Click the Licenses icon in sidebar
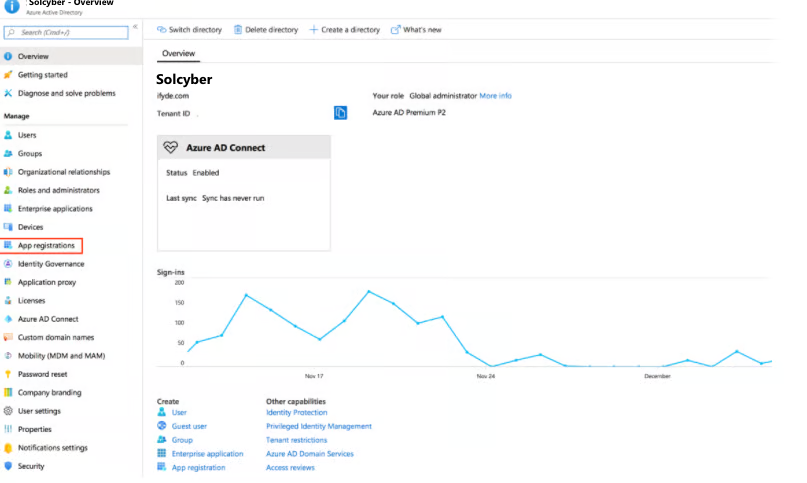The image size is (807, 483). [8, 300]
